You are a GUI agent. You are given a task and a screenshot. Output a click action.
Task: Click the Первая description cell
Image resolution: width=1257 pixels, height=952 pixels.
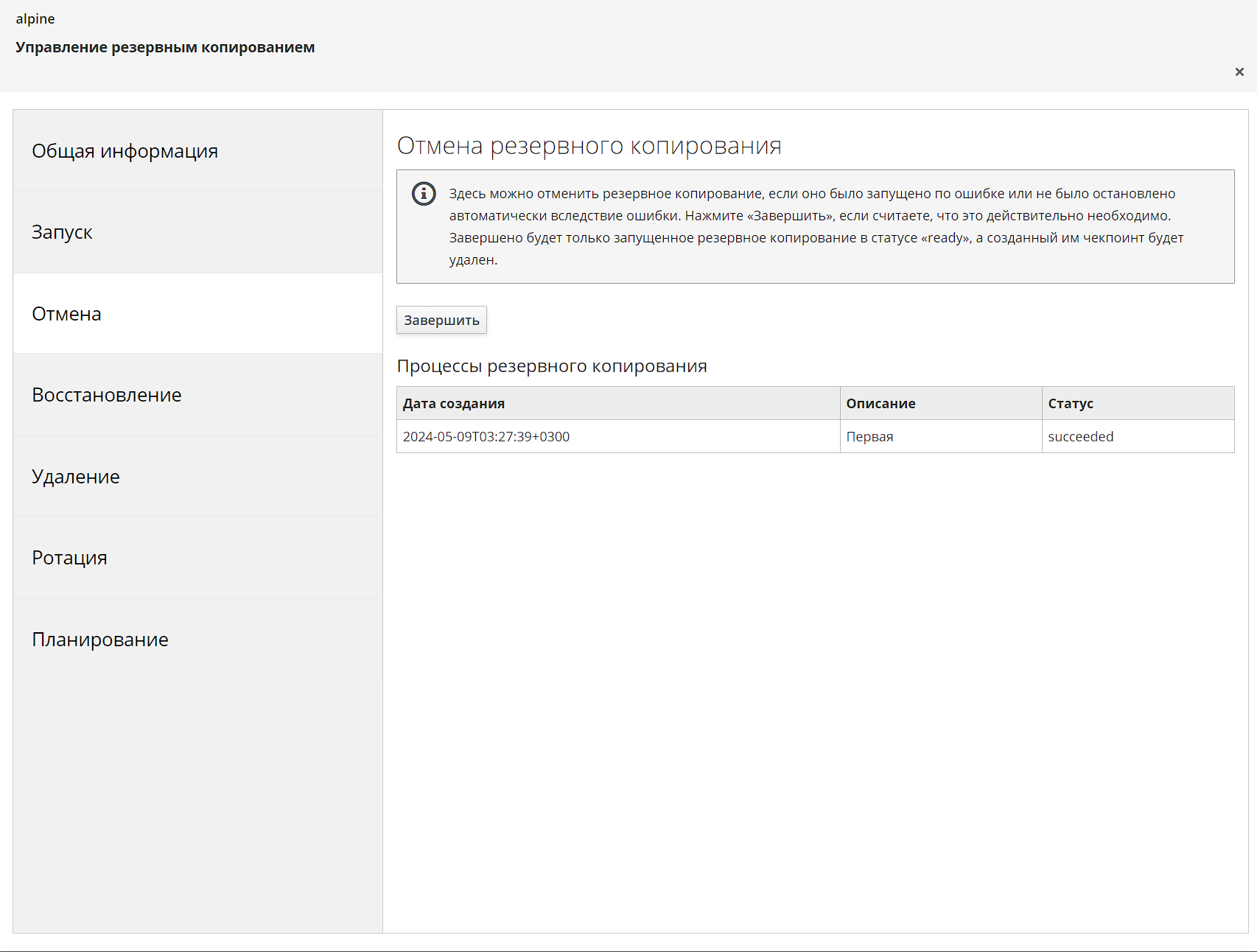869,437
